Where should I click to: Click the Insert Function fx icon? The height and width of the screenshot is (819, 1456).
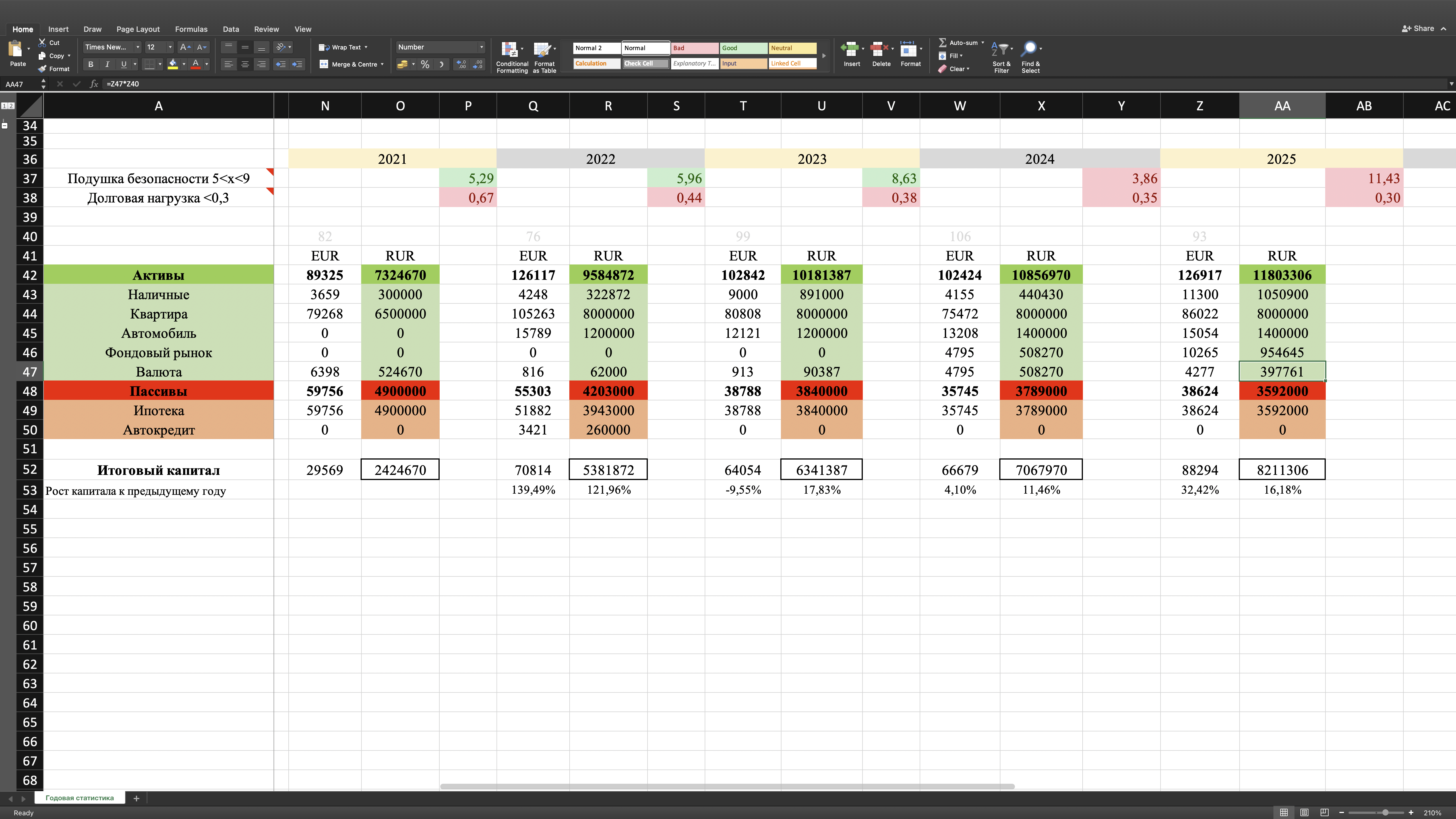tap(94, 84)
